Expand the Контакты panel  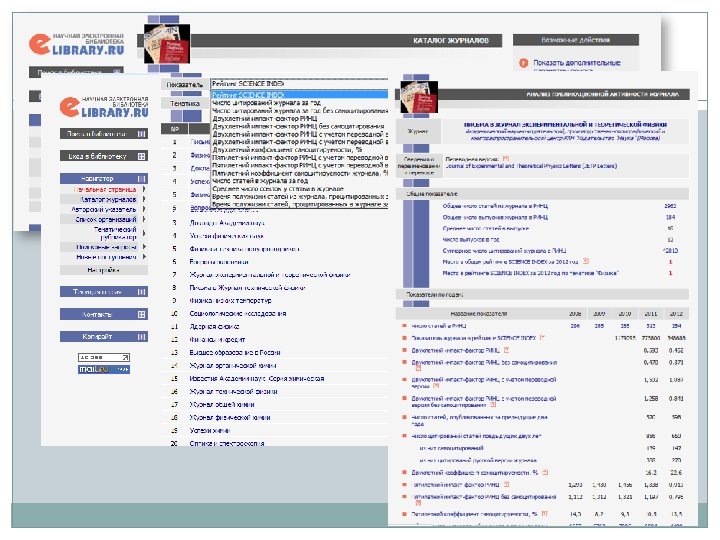pyautogui.click(x=141, y=314)
